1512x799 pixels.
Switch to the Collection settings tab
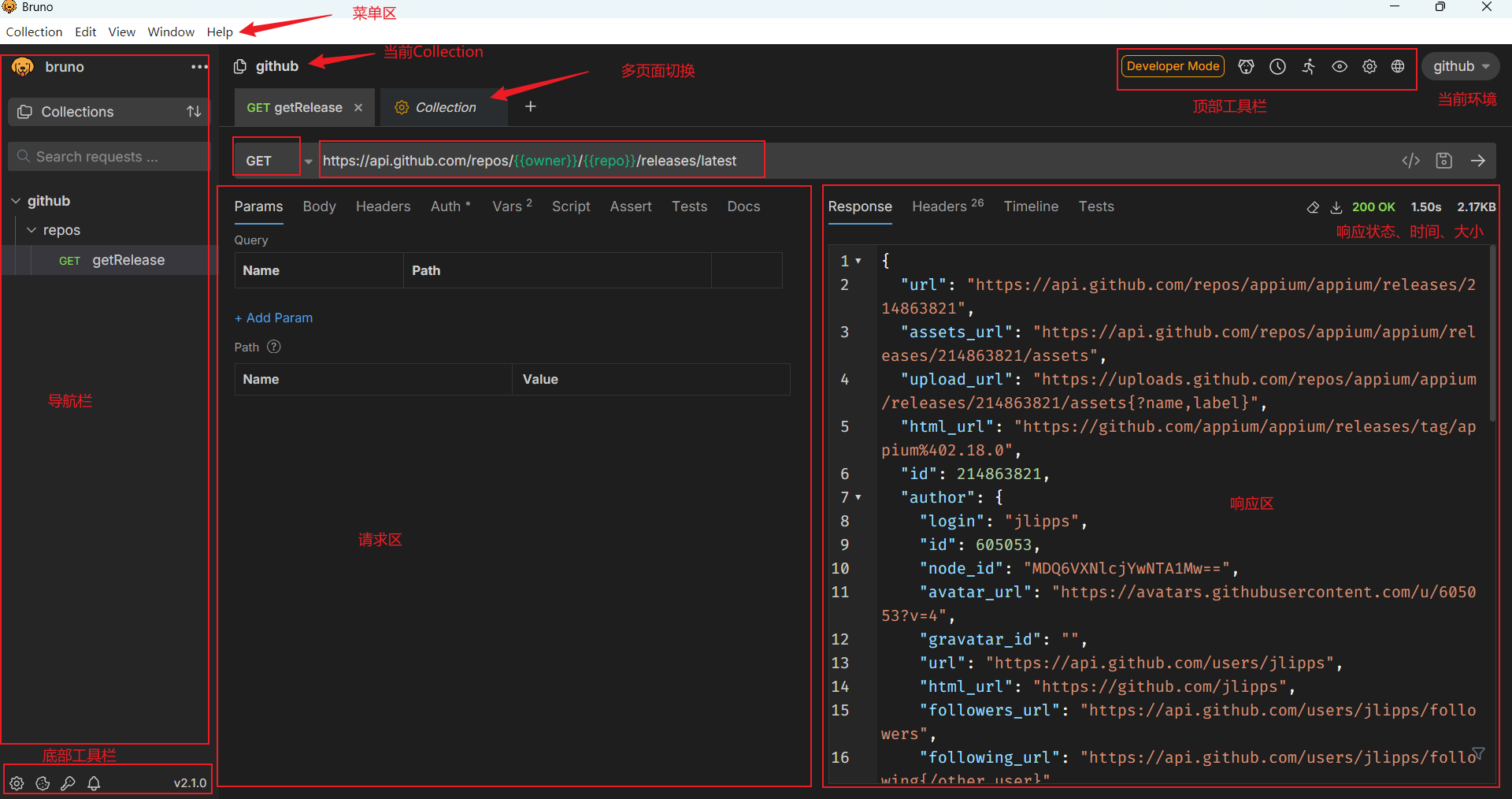(x=445, y=108)
